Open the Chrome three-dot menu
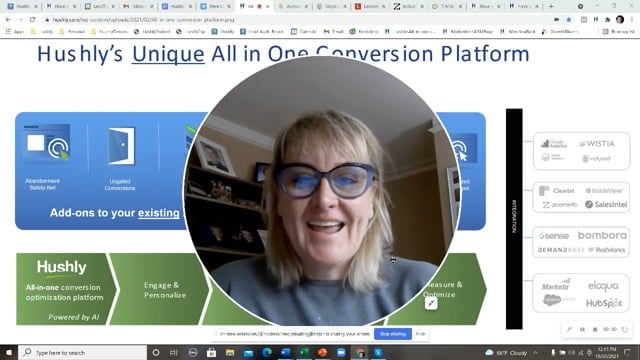Viewport: 640px width, 360px height. (x=632, y=20)
